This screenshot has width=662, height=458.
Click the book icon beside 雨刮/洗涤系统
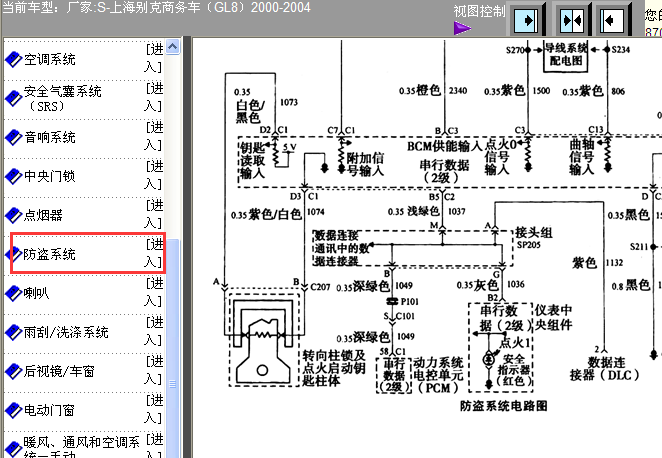coord(13,333)
